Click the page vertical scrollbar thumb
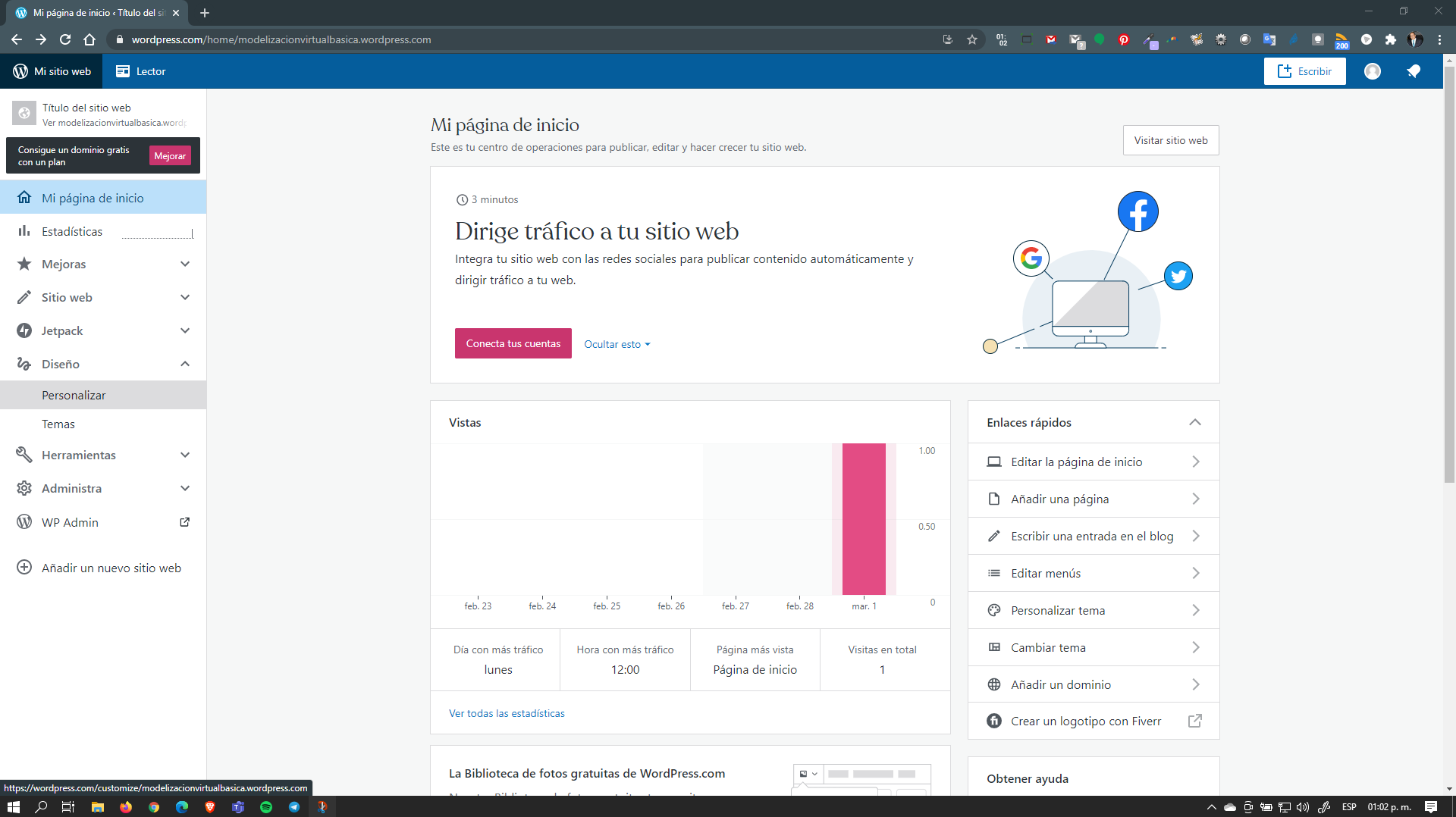Viewport: 1456px width, 817px height. click(x=1449, y=273)
